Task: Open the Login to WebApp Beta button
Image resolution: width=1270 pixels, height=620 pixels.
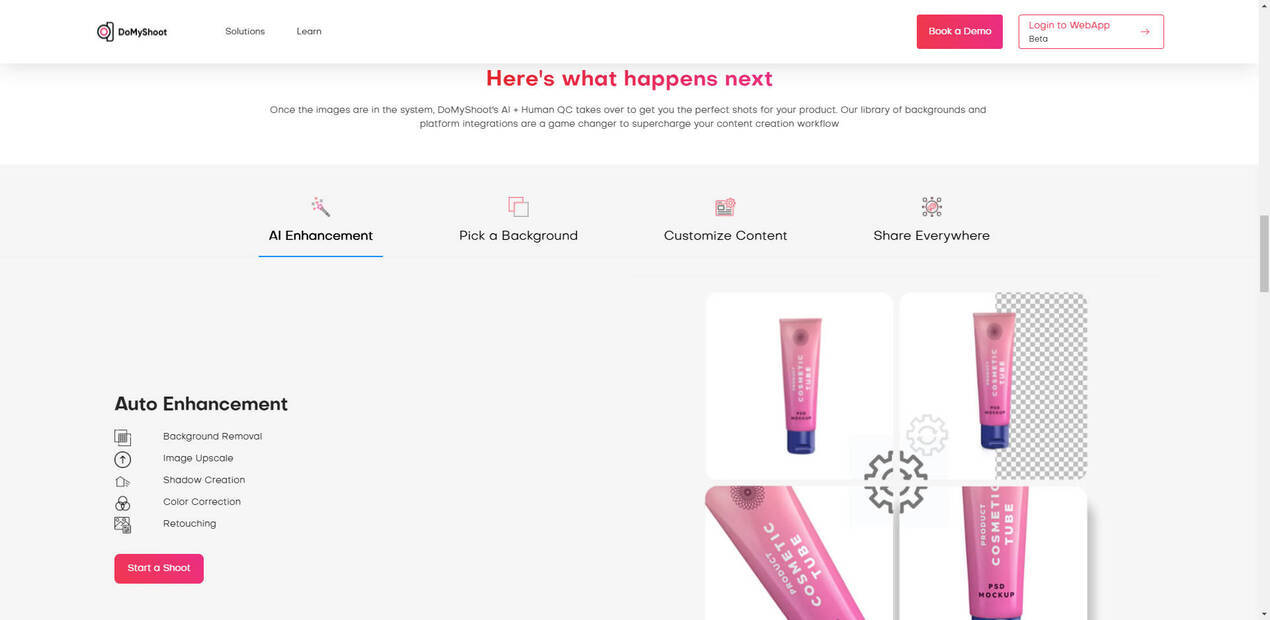Action: [1091, 32]
